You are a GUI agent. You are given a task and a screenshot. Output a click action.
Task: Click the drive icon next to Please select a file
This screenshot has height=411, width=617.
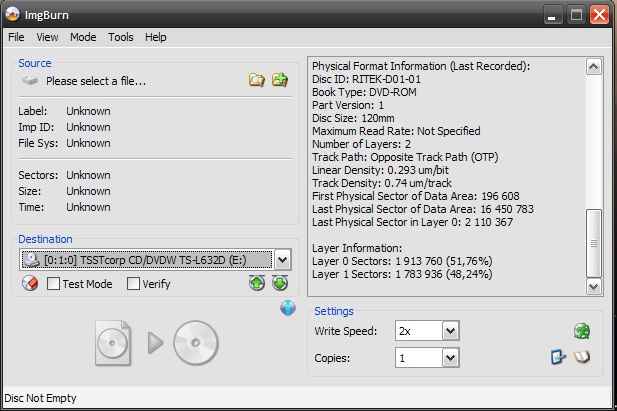tap(30, 81)
